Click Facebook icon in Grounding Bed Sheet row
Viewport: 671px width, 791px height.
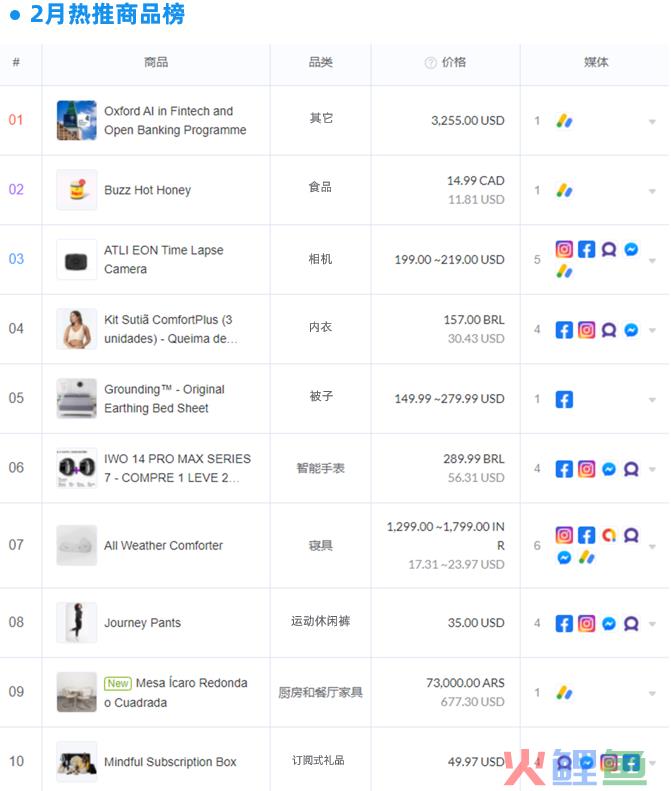[x=564, y=400]
